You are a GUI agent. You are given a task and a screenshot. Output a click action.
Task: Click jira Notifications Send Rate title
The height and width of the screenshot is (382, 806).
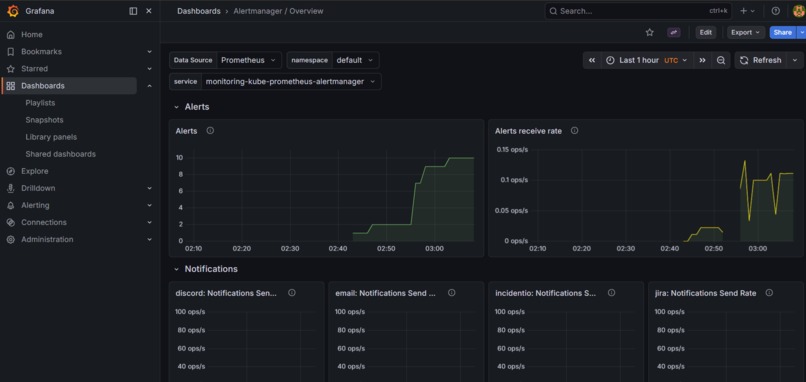(x=705, y=293)
